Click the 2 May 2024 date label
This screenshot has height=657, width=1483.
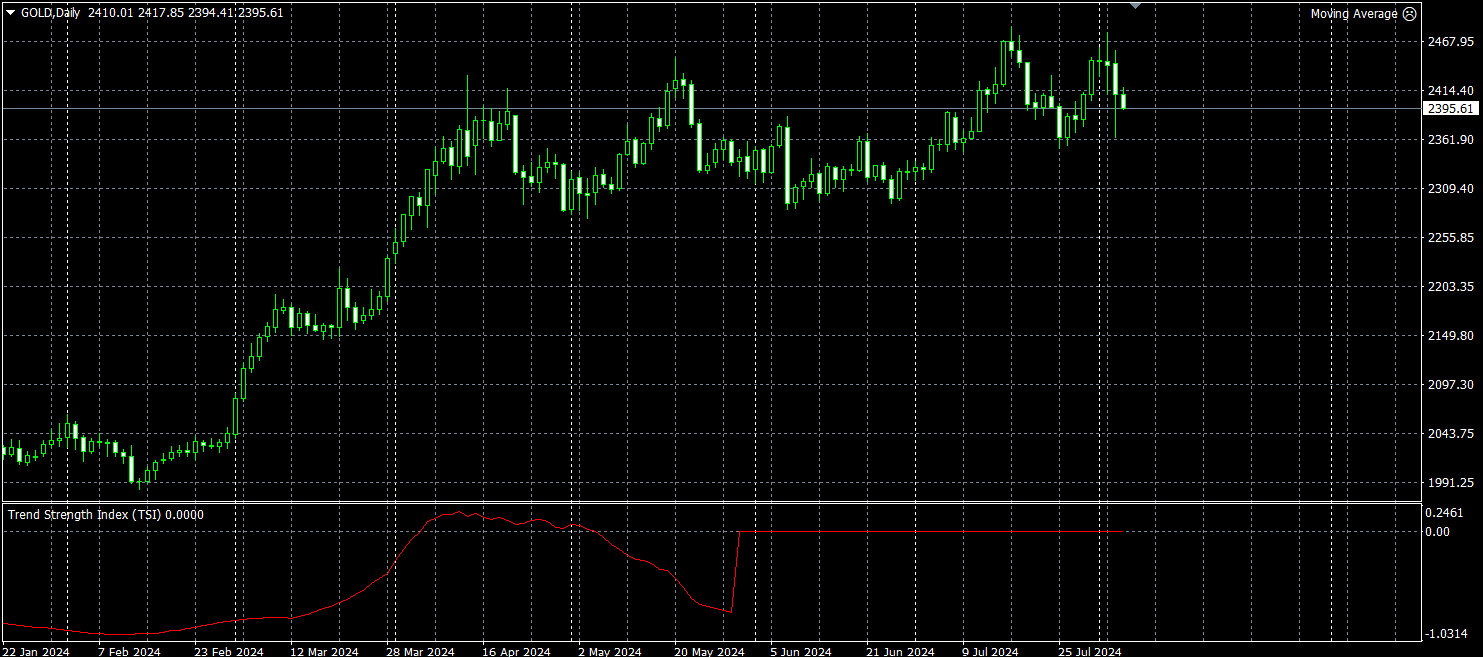point(610,651)
